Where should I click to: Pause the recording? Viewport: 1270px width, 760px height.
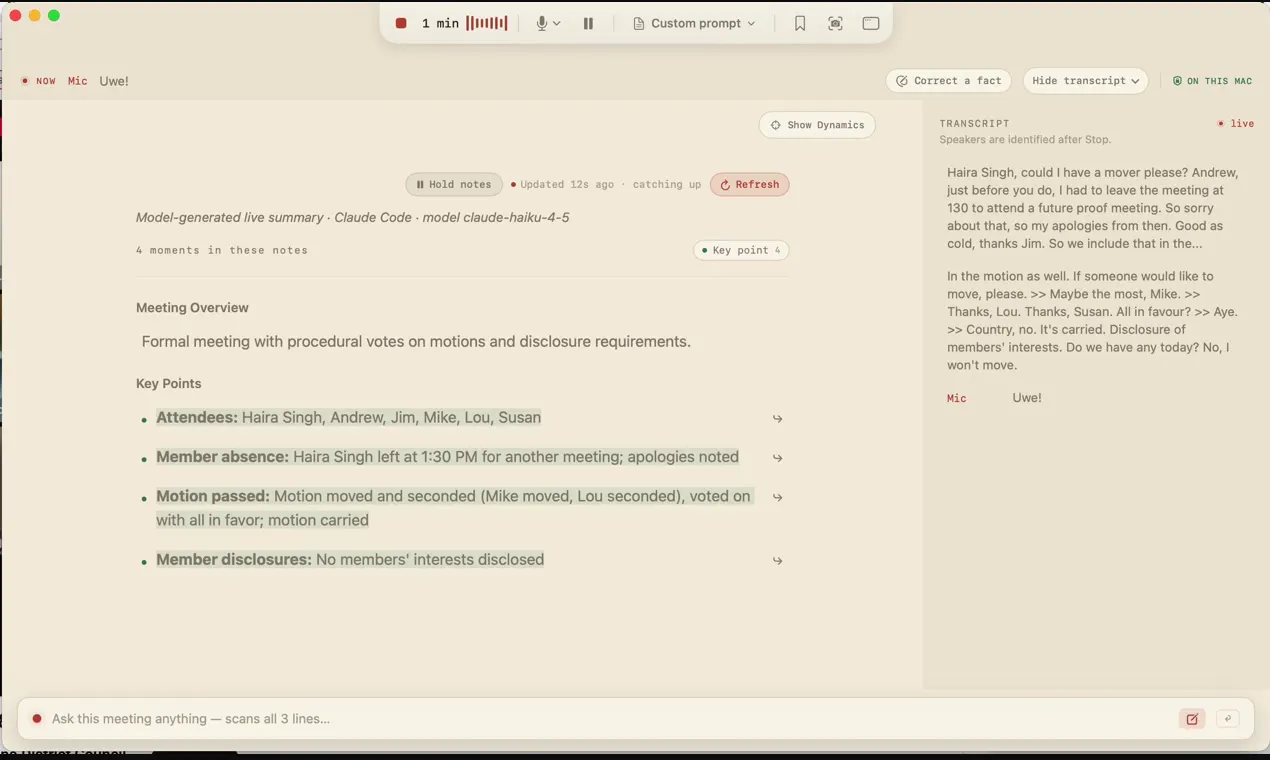tap(588, 23)
